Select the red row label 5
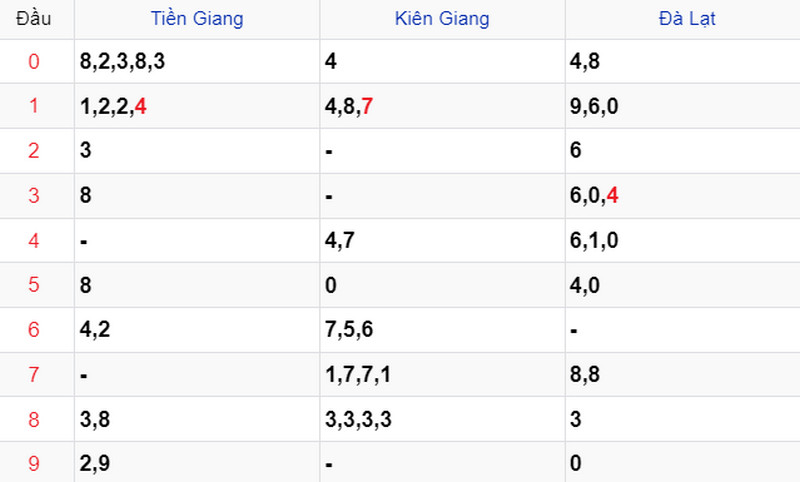 34,285
